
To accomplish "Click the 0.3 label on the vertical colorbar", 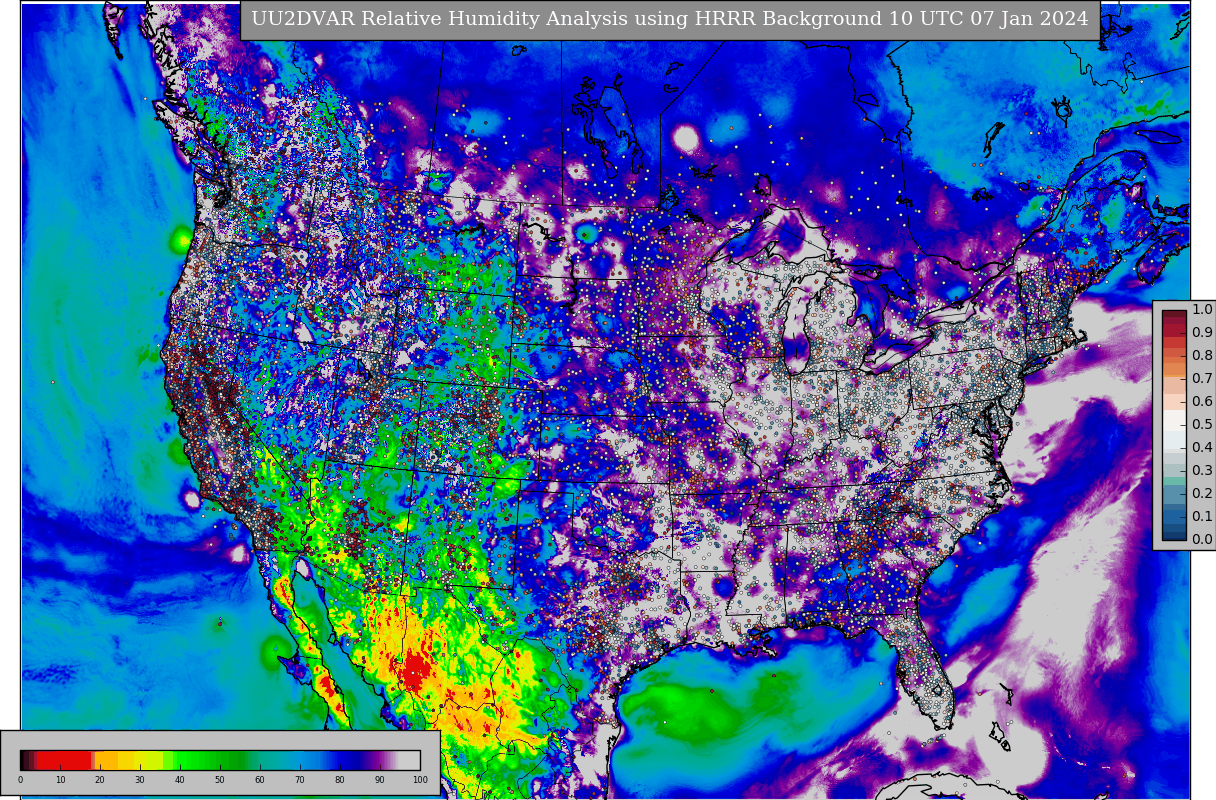I will click(x=1202, y=471).
